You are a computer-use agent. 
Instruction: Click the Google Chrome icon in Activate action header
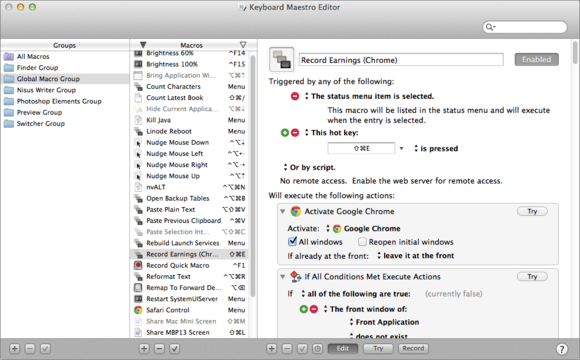[296, 211]
